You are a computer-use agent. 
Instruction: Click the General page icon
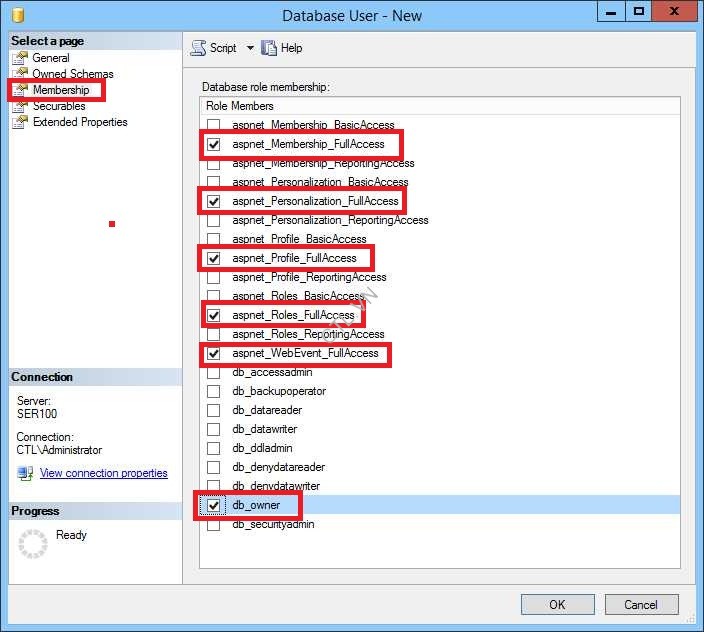21,58
